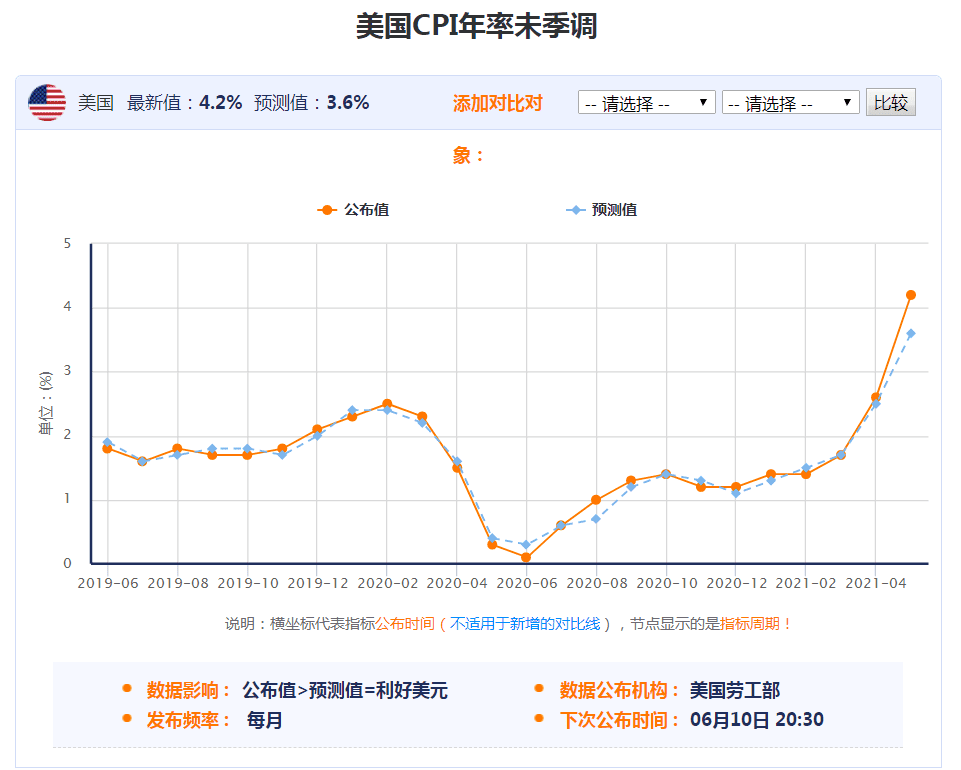Click the 指标周期 orange text
Viewport: 961px width, 770px height.
(x=750, y=624)
